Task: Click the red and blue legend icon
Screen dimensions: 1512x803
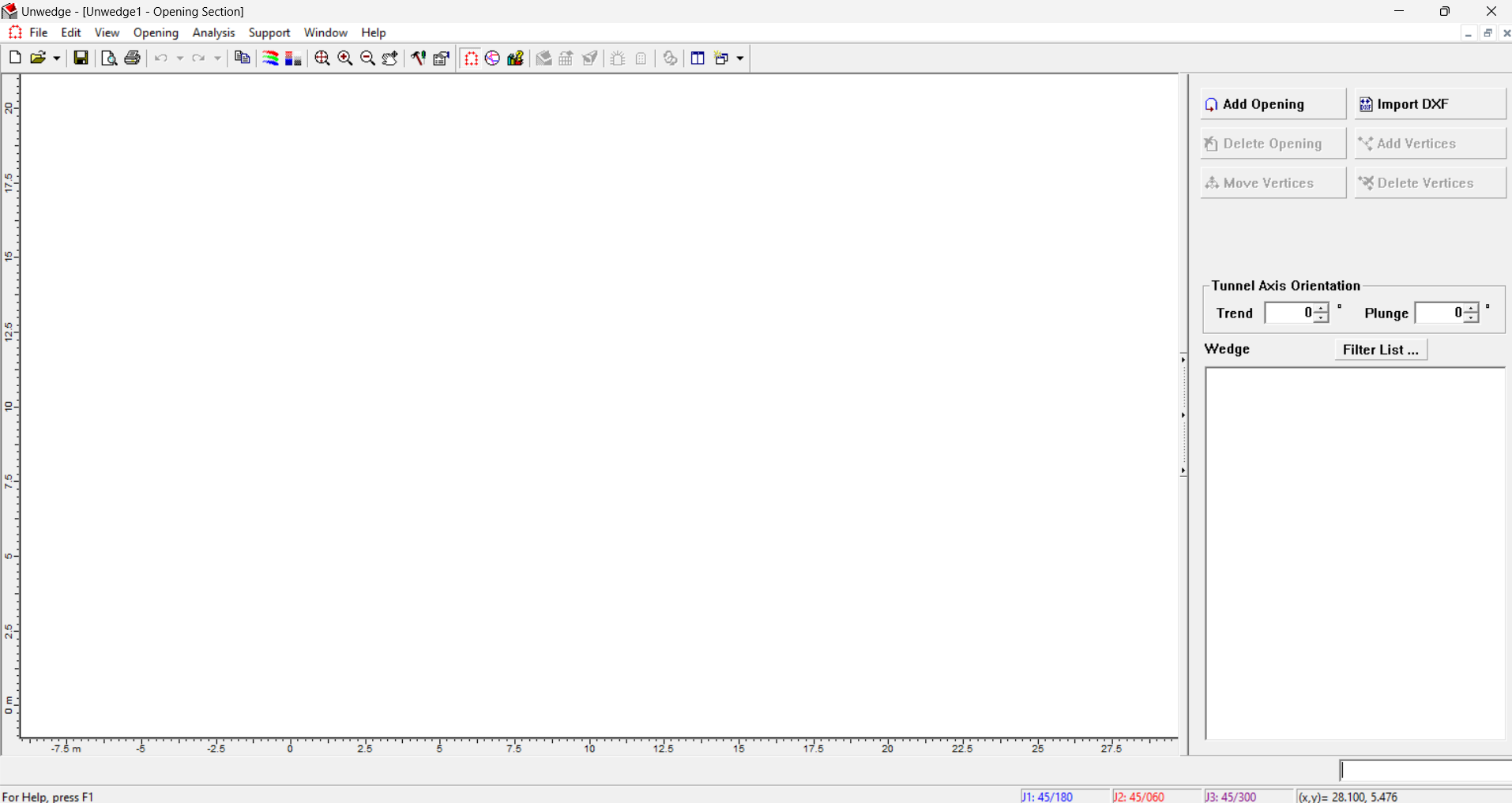Action: pyautogui.click(x=293, y=58)
